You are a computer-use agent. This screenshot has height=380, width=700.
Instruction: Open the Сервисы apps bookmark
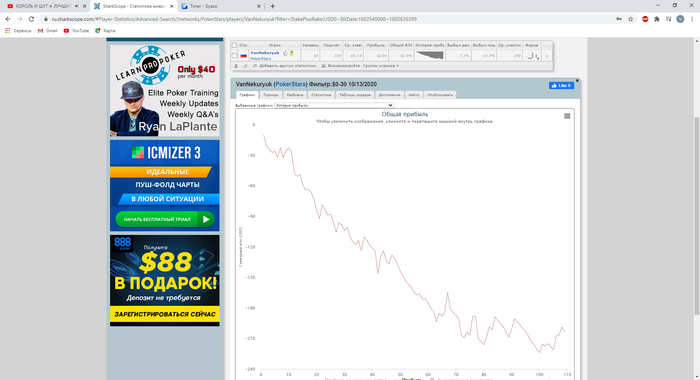click(18, 31)
